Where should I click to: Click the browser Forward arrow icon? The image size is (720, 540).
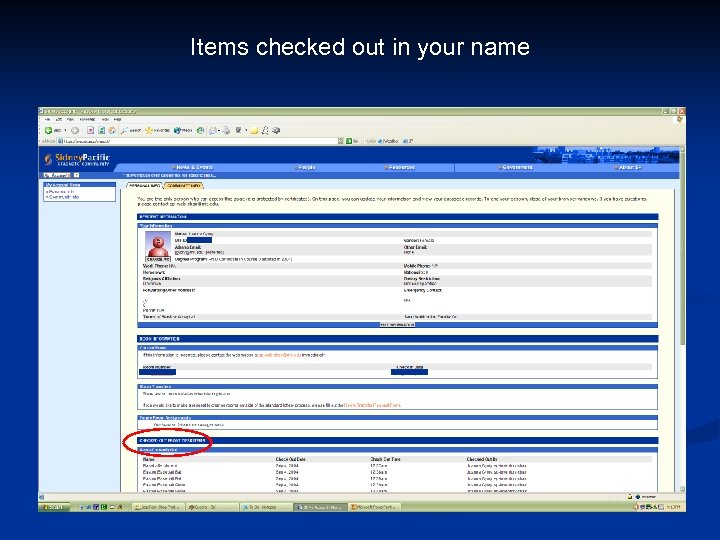[74, 130]
